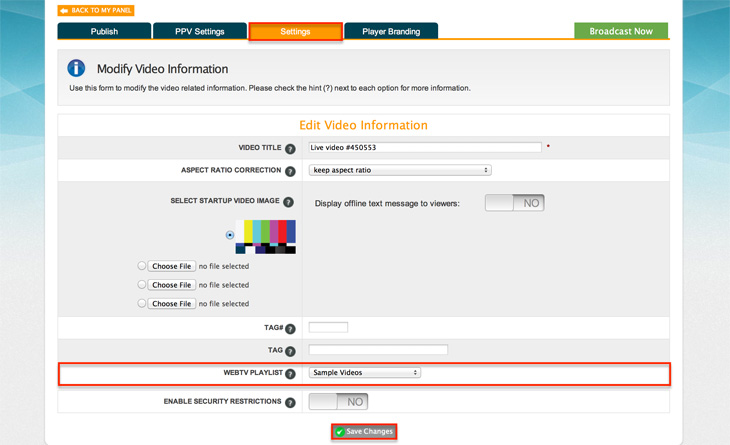
Task: Toggle Display offline text message switch
Action: 514,203
